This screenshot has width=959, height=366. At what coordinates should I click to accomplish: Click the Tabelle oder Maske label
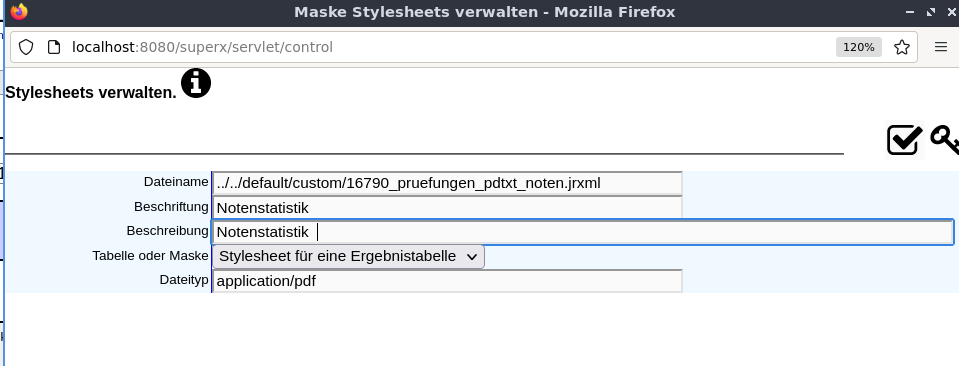[150, 255]
